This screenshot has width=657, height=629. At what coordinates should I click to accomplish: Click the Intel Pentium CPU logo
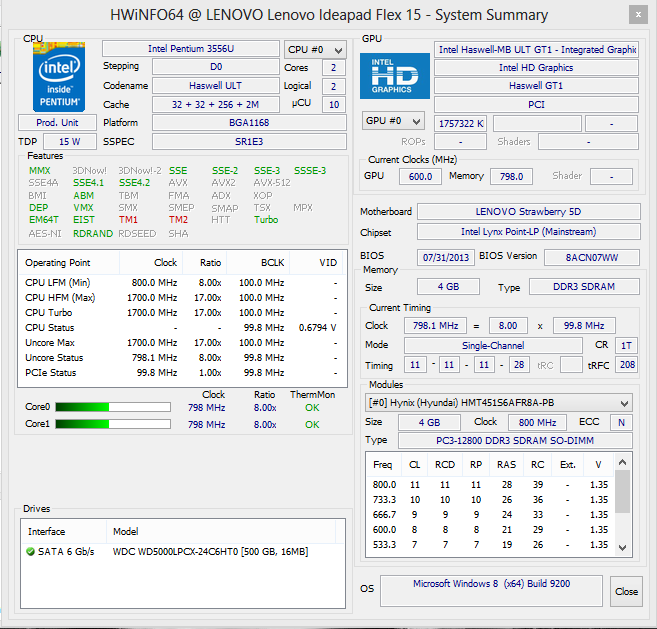[59, 77]
